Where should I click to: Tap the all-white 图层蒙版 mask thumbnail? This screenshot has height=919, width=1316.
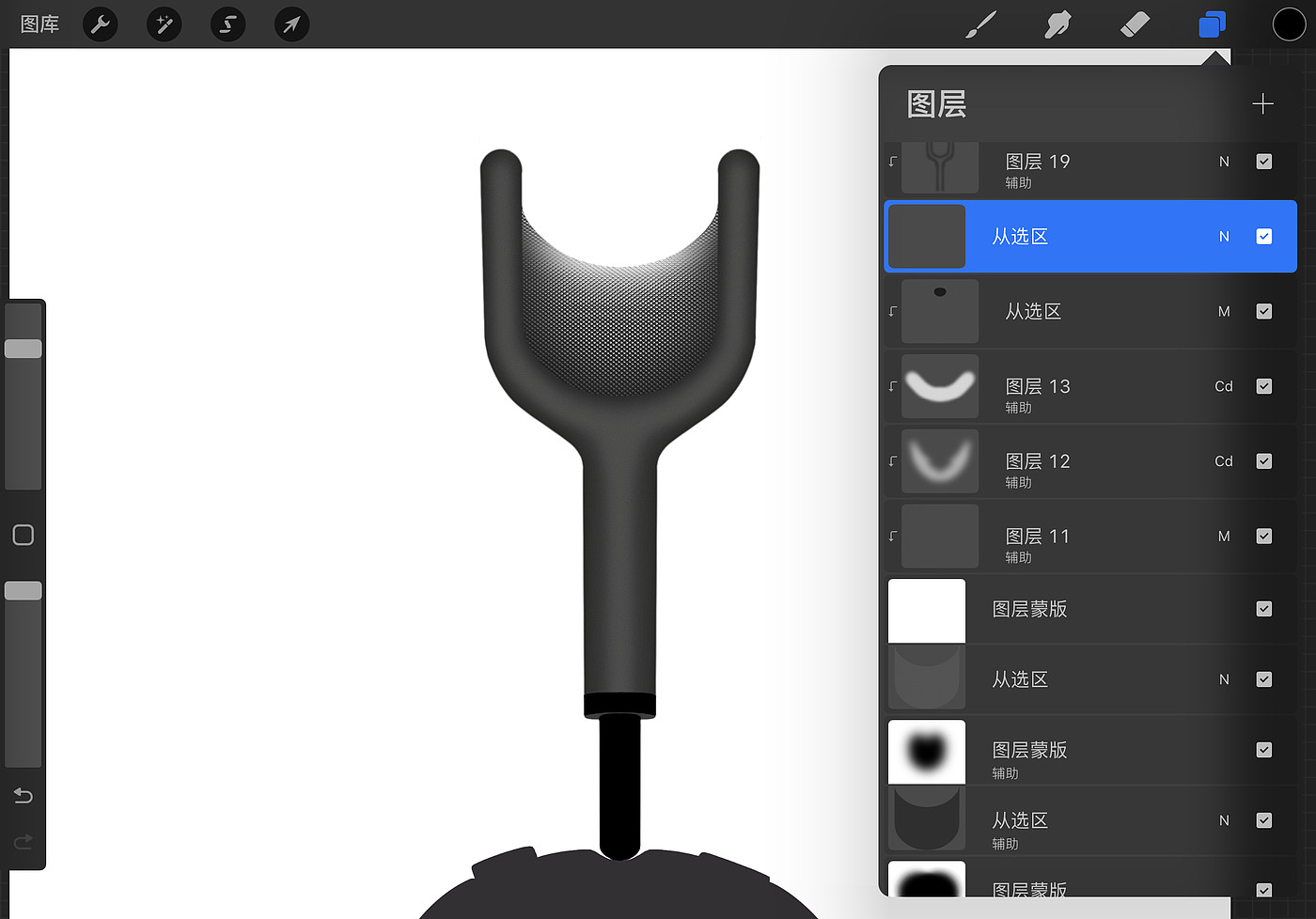[x=927, y=611]
